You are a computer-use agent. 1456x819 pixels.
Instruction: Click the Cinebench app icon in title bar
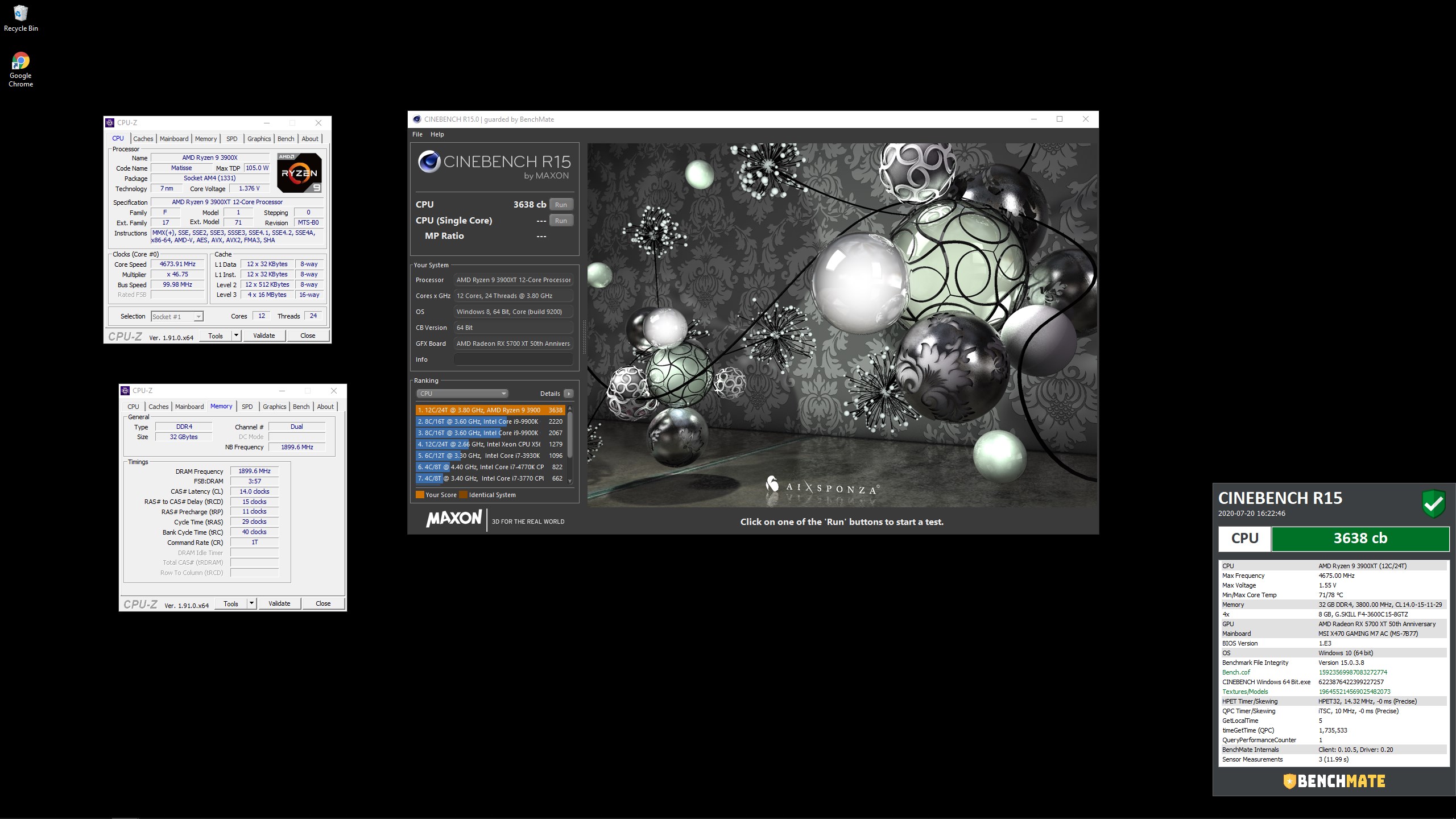point(417,119)
